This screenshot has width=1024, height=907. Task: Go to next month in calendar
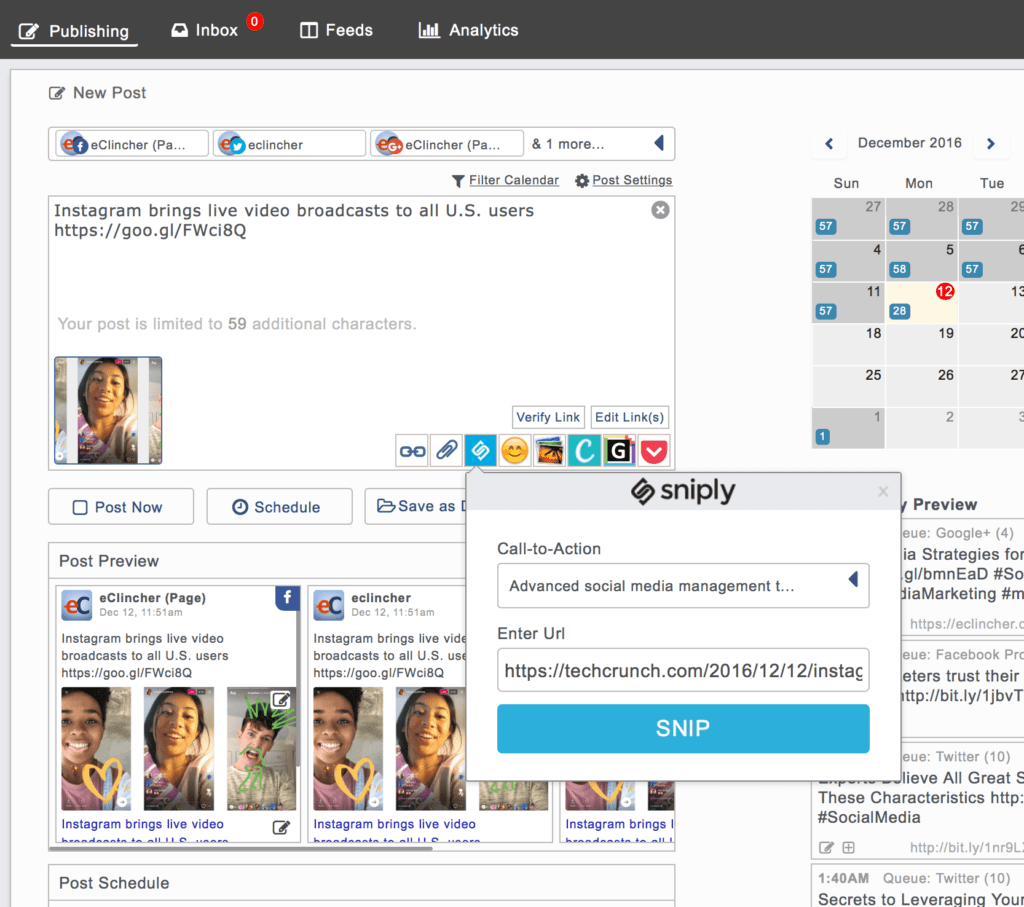[x=990, y=144]
